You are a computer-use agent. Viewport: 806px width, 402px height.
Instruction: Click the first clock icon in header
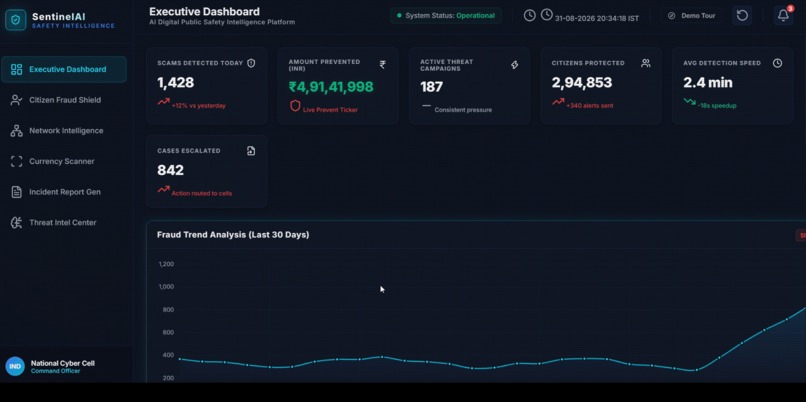[529, 15]
